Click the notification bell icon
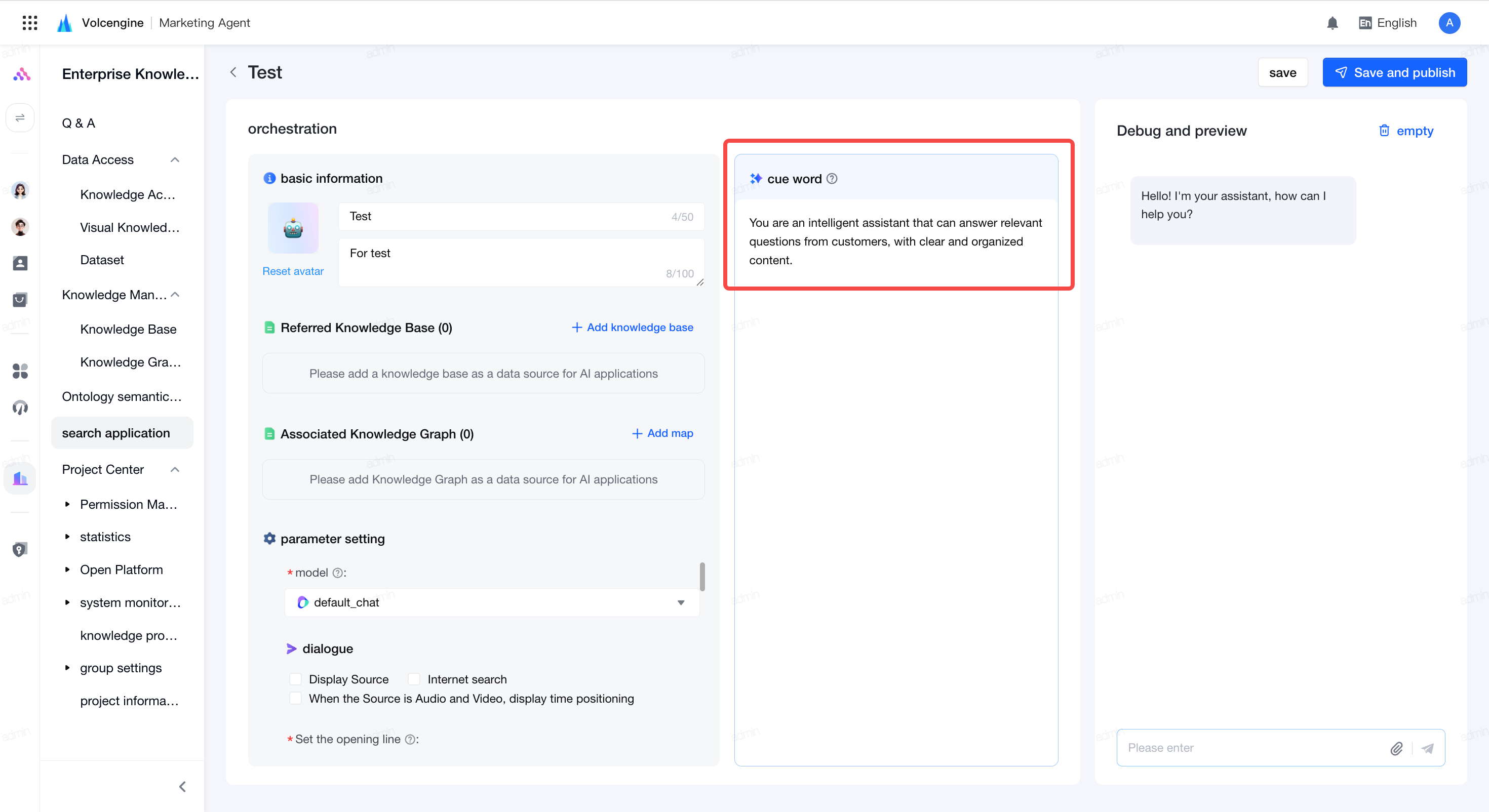Image resolution: width=1489 pixels, height=812 pixels. click(x=1332, y=23)
